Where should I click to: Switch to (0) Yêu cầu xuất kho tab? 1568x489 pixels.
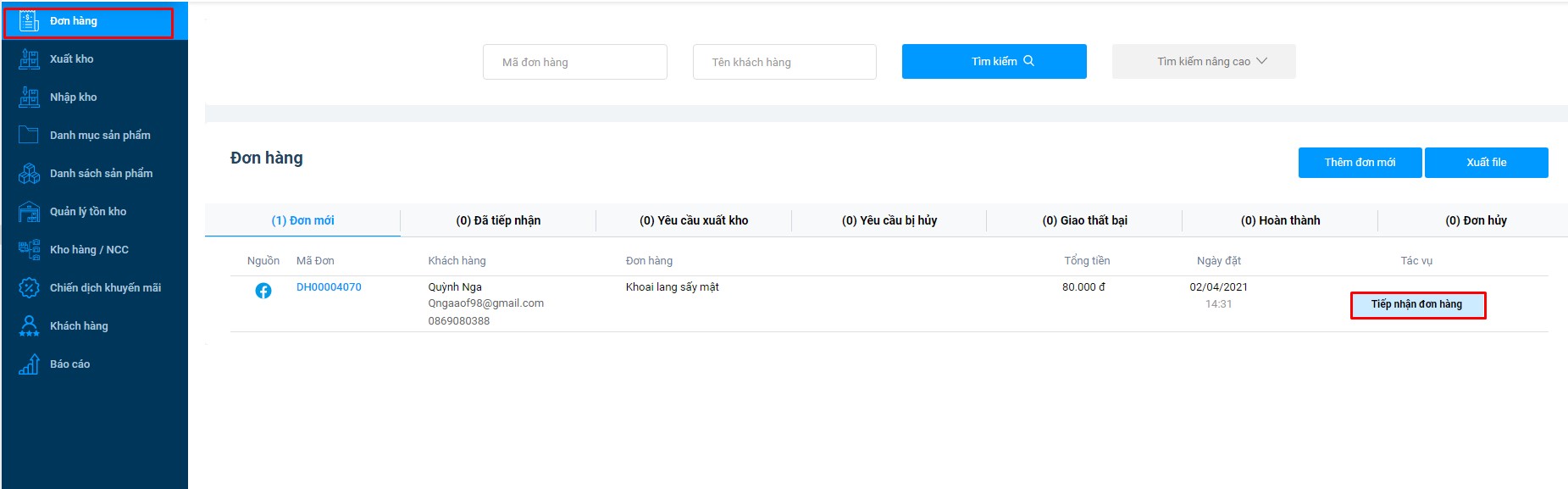694,220
